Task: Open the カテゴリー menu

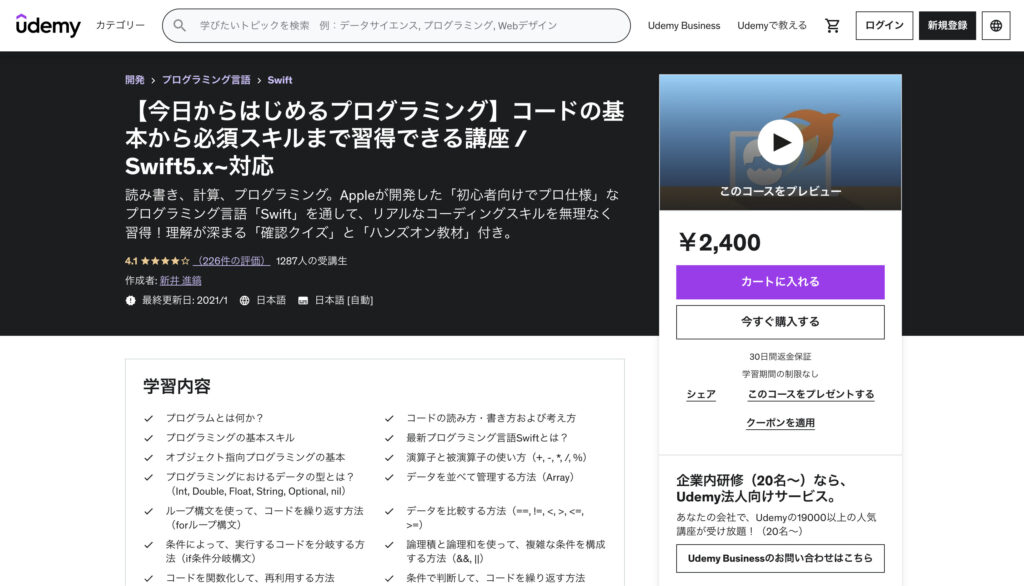Action: (x=120, y=25)
